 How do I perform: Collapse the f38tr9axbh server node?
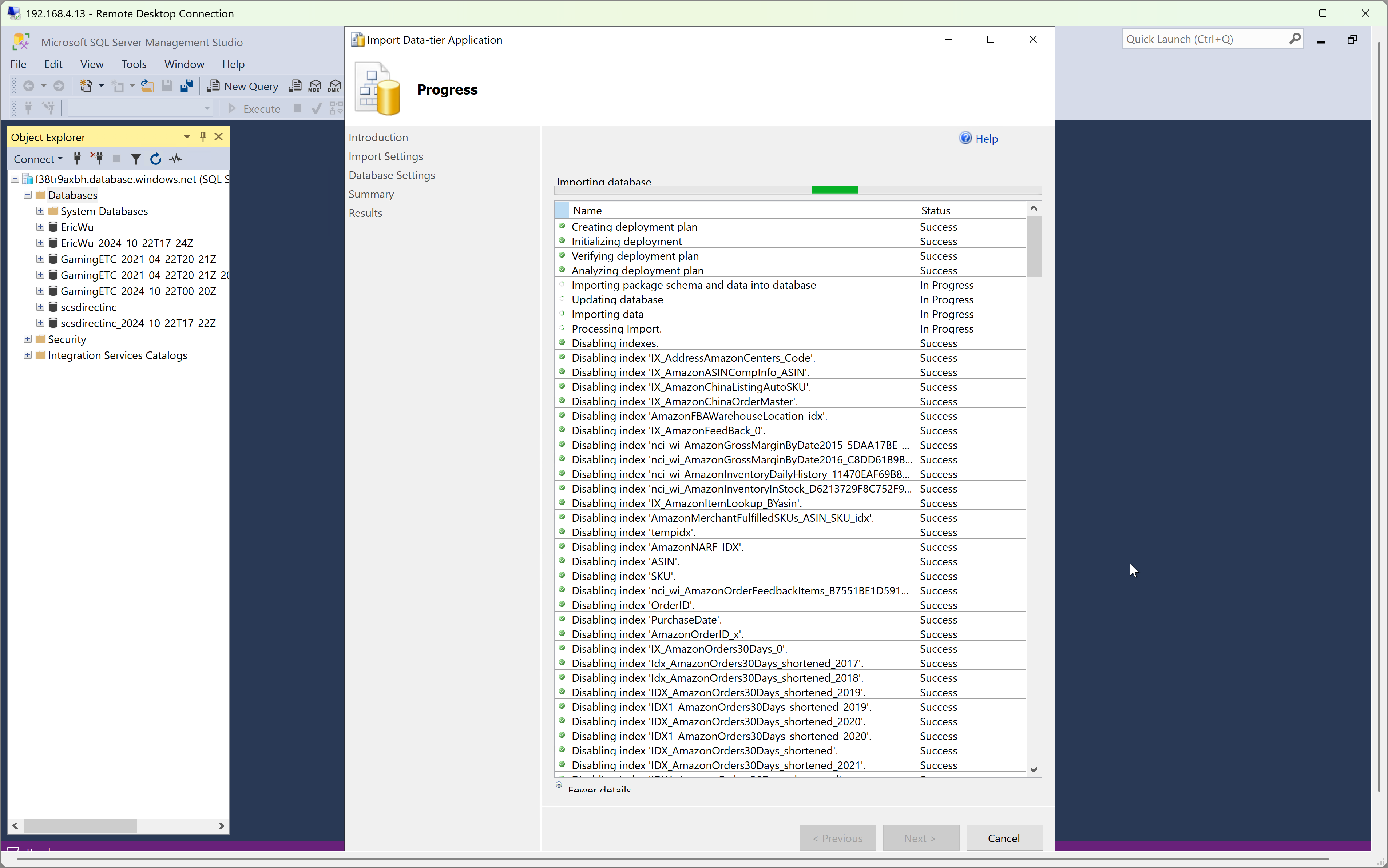click(x=15, y=179)
